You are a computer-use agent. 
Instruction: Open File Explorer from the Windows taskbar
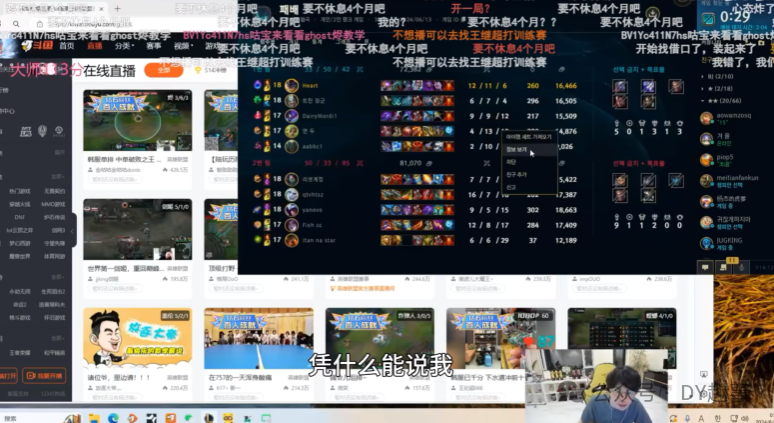tap(94, 418)
